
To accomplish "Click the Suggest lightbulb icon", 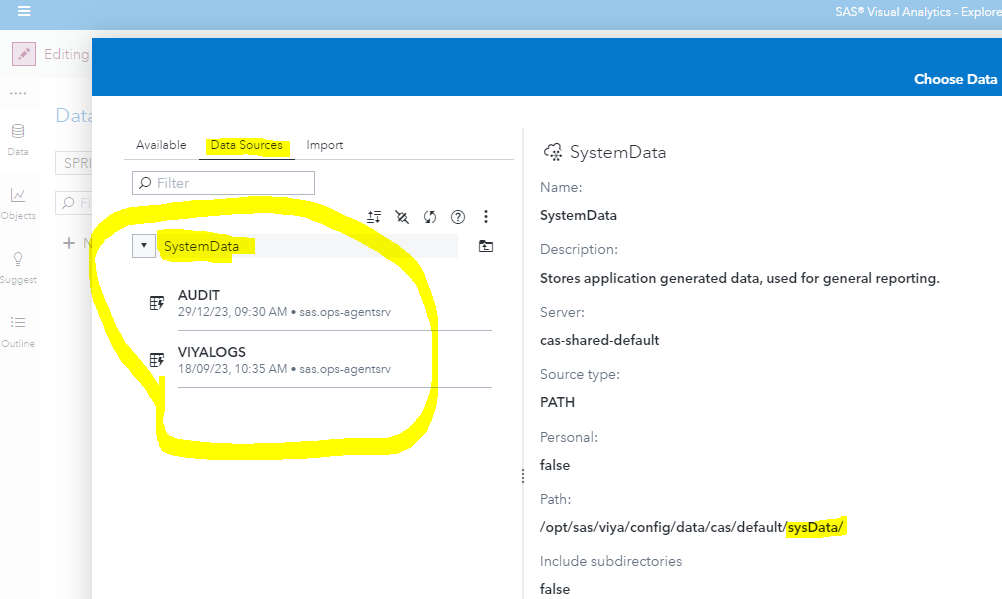I will pyautogui.click(x=17, y=260).
